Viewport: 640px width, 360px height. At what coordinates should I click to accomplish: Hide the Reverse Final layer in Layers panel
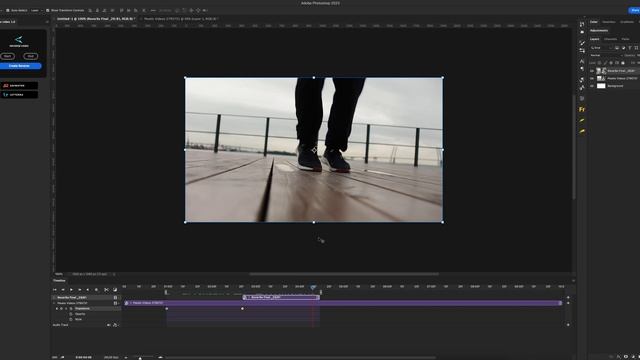(x=592, y=71)
